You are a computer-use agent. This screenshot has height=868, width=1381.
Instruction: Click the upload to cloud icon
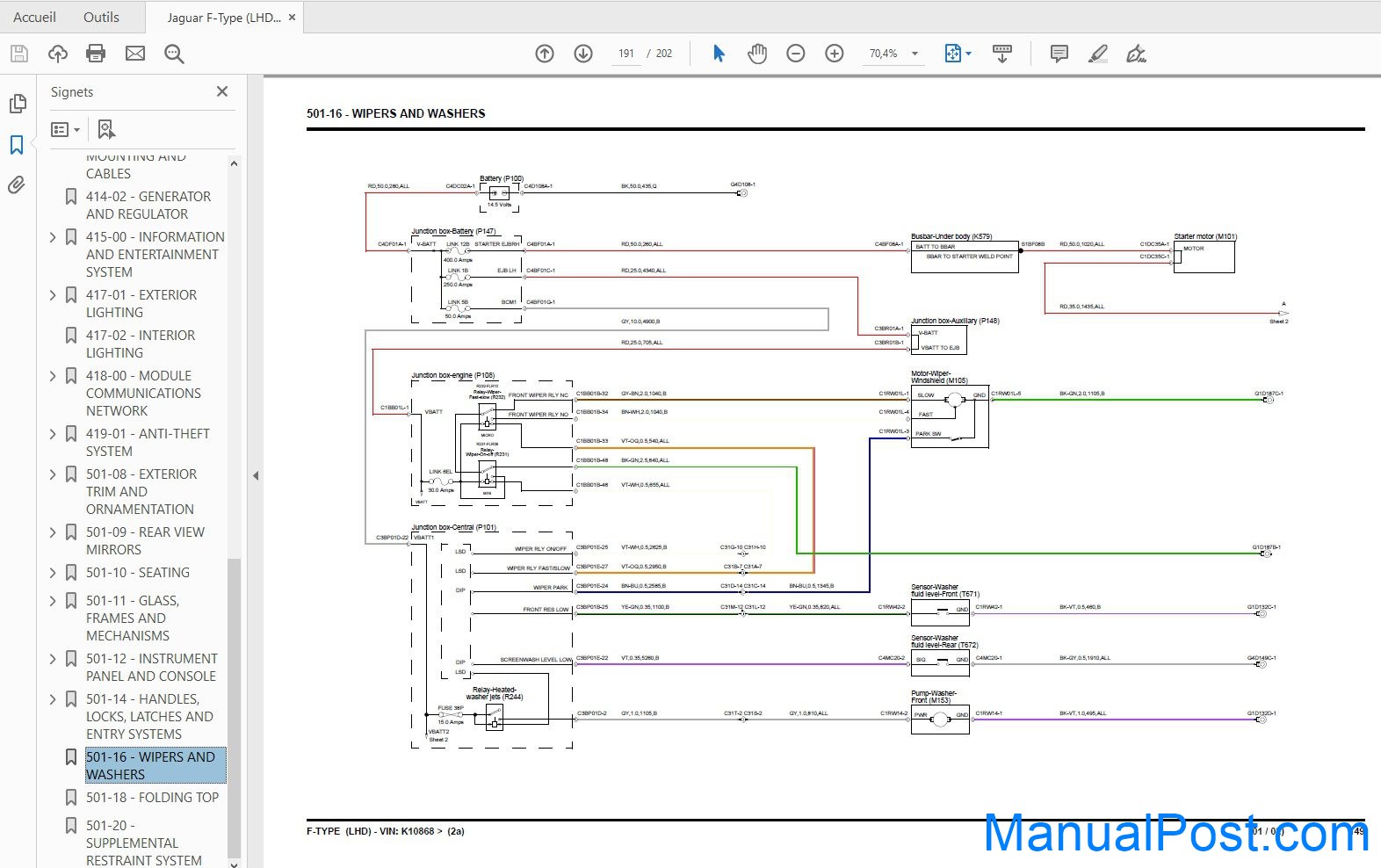pos(58,54)
